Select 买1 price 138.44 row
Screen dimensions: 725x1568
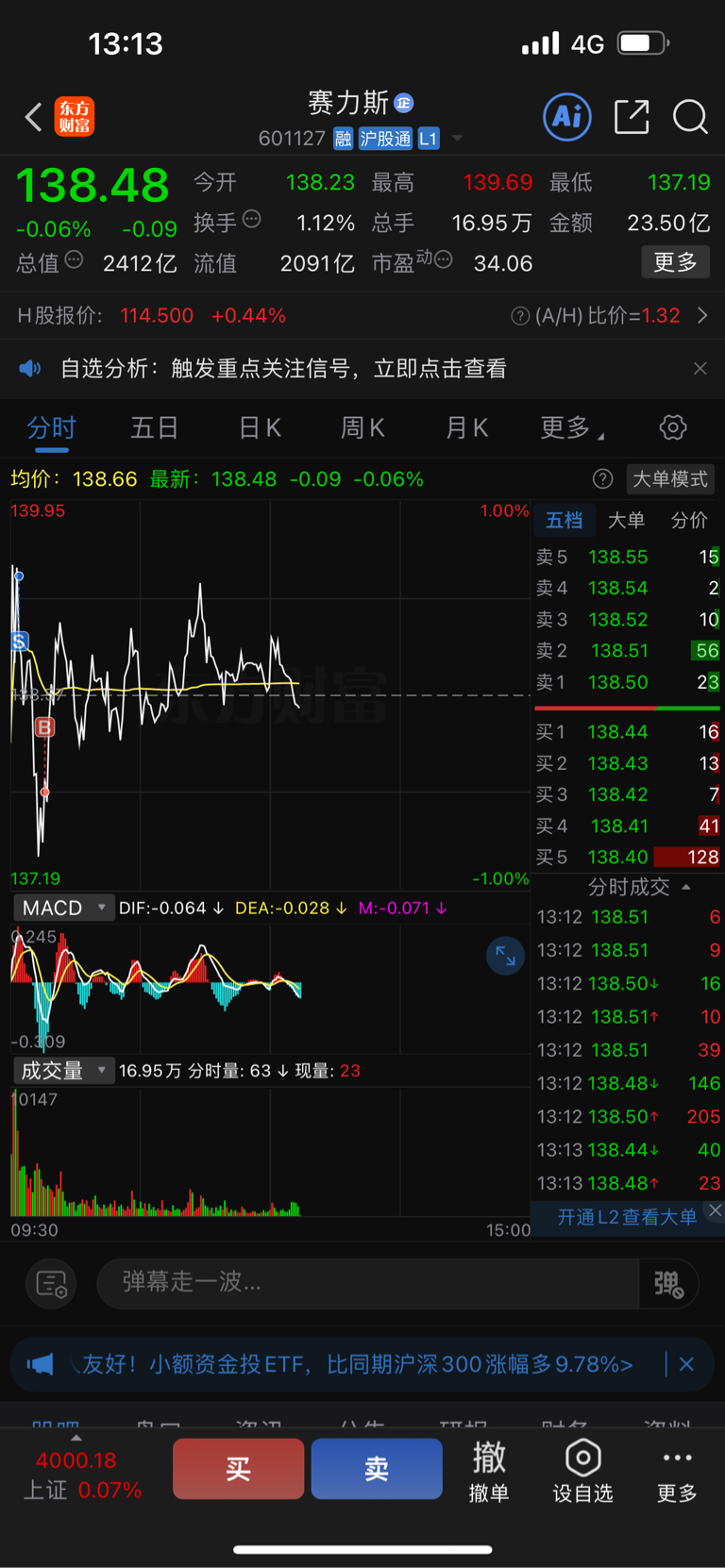tap(628, 732)
